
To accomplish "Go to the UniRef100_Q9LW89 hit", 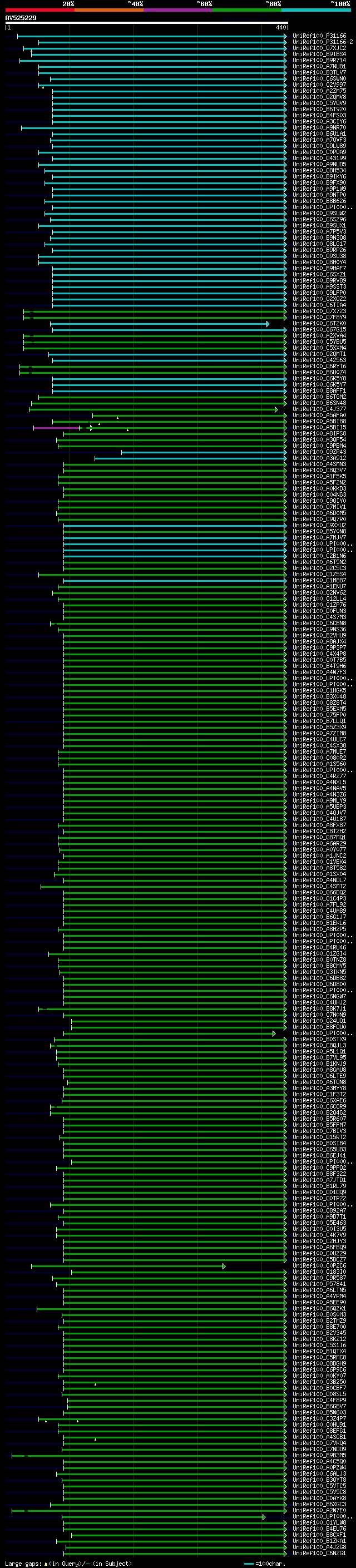I will pyautogui.click(x=319, y=146).
